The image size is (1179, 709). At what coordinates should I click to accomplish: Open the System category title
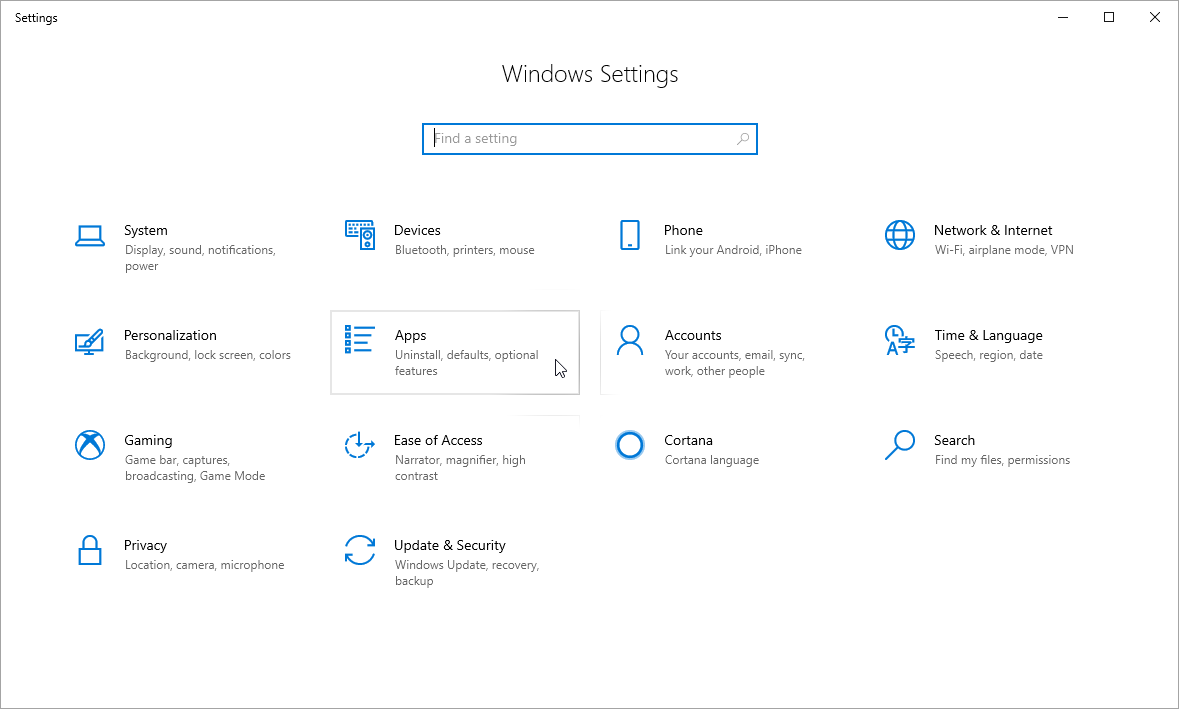pyautogui.click(x=146, y=230)
